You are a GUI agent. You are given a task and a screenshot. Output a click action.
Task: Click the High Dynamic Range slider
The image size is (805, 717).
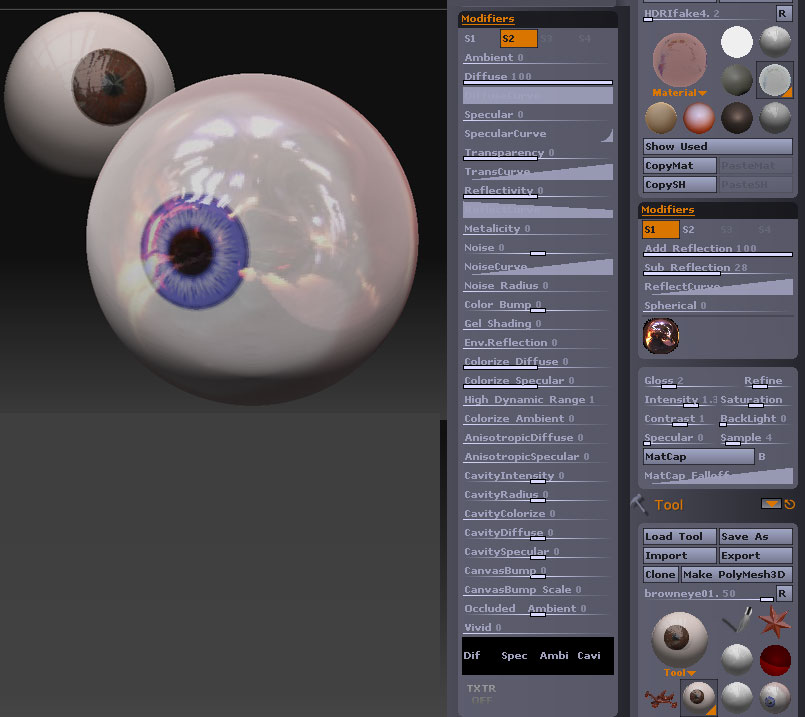tap(538, 399)
